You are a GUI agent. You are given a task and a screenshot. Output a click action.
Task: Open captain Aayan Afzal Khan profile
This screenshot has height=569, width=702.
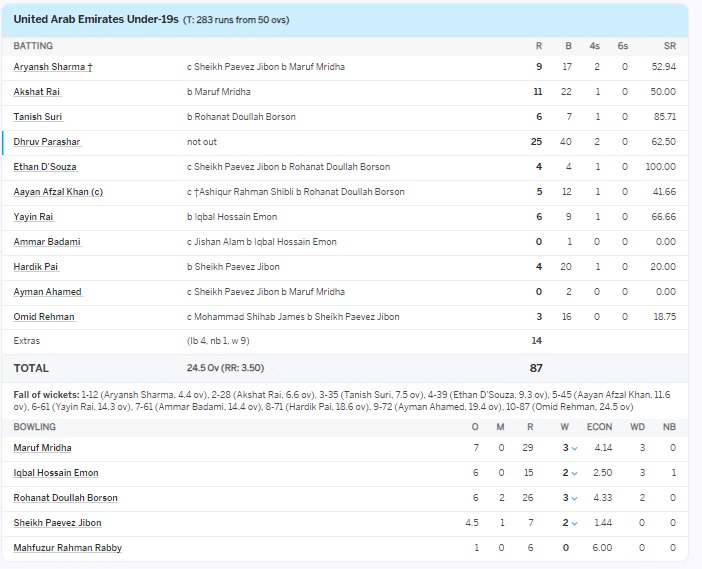58,192
